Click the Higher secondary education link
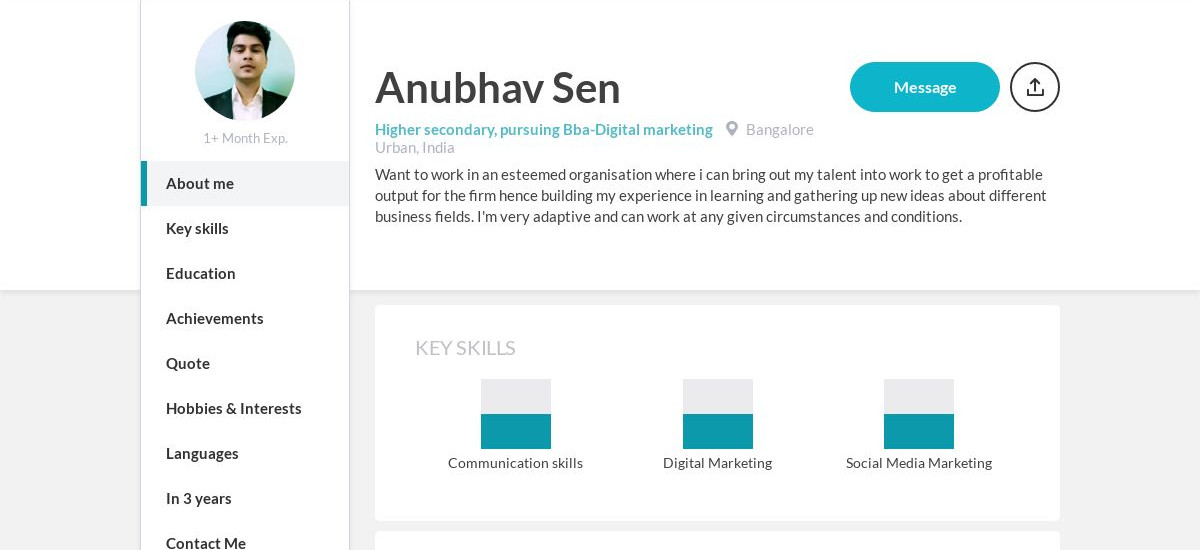The height and width of the screenshot is (550, 1200). click(543, 129)
